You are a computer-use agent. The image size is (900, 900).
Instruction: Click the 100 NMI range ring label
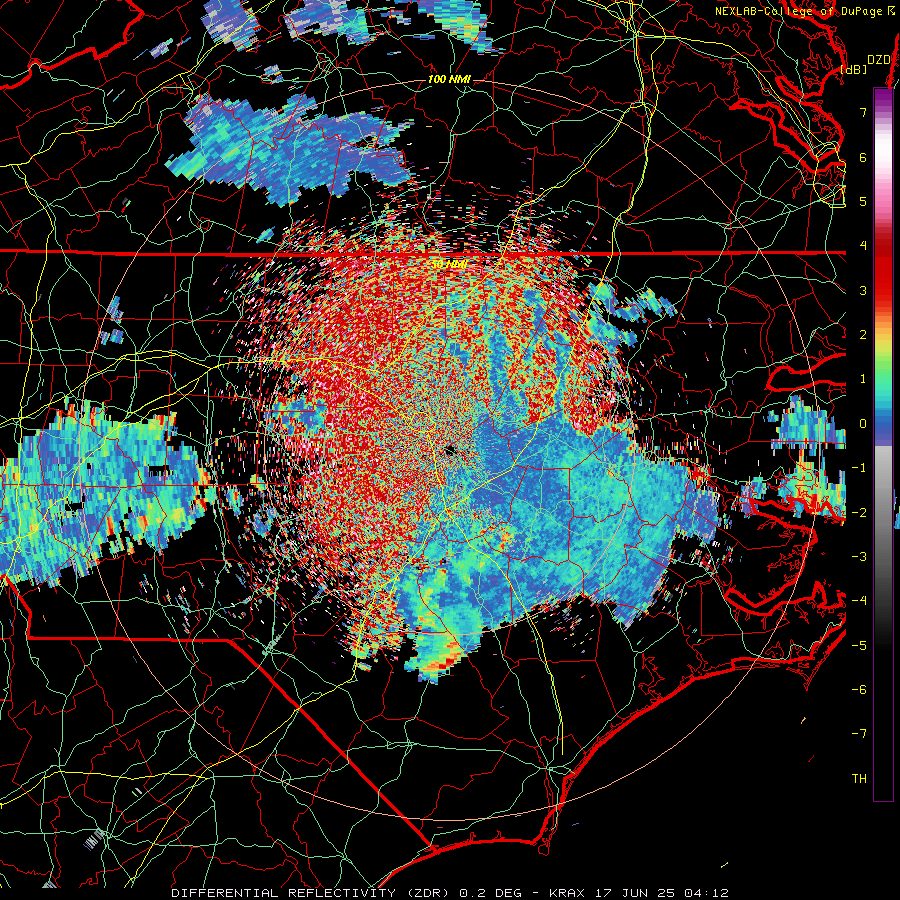click(x=449, y=79)
